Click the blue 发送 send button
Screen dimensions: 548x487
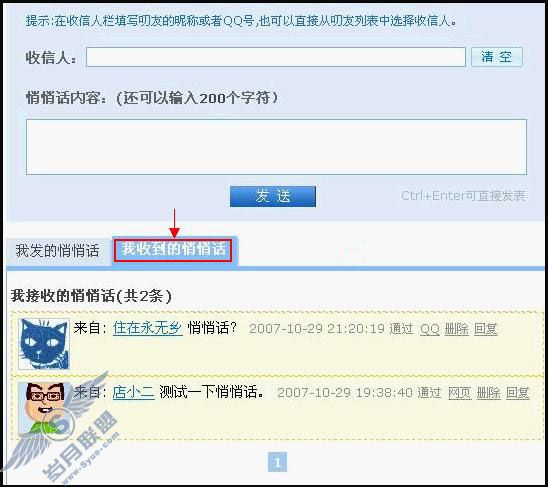pyautogui.click(x=273, y=196)
